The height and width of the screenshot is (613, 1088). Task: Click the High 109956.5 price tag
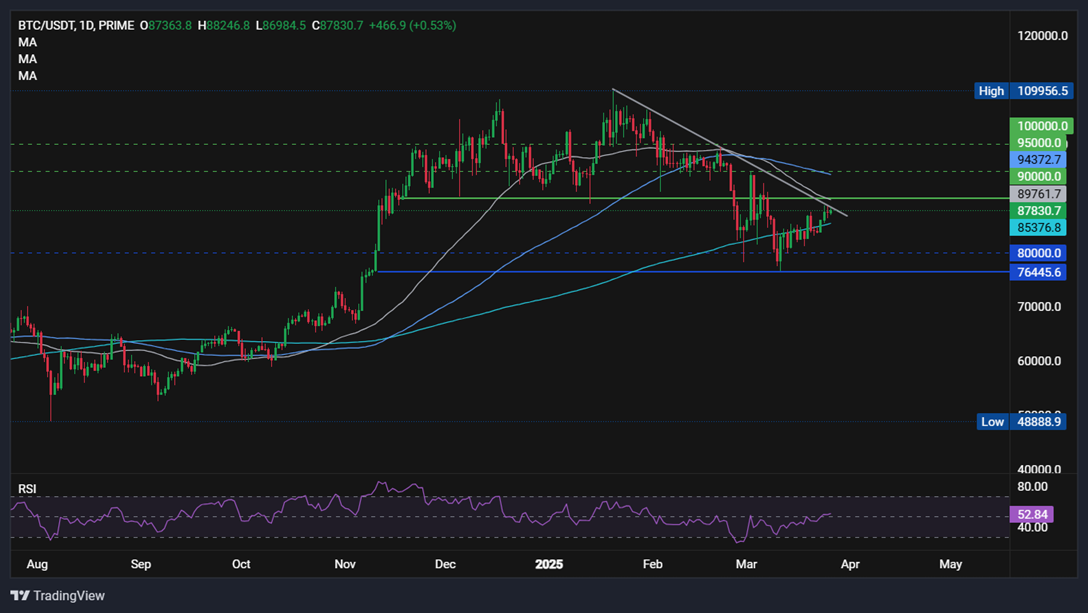pos(1023,91)
